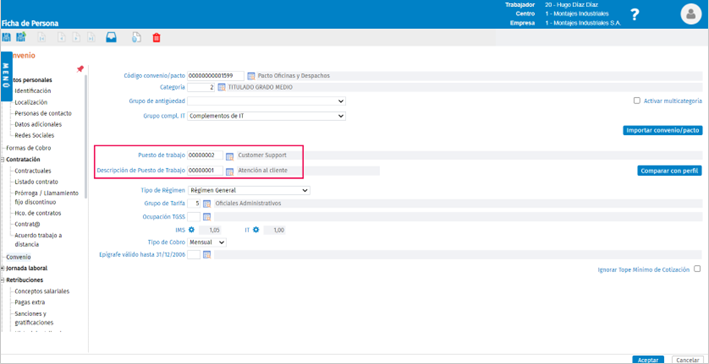
Task: Select Datos adicionales in the sidebar
Action: 38,124
